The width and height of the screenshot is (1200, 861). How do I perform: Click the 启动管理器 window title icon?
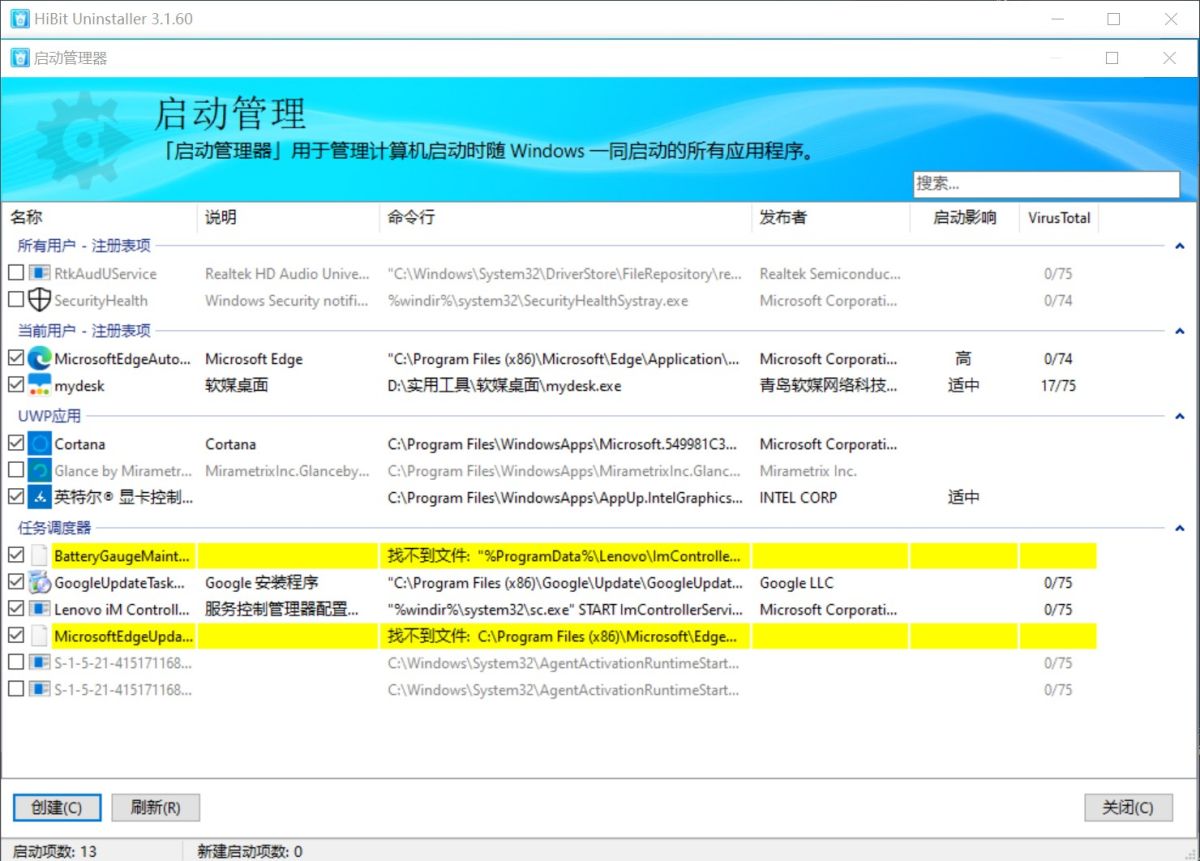(20, 58)
